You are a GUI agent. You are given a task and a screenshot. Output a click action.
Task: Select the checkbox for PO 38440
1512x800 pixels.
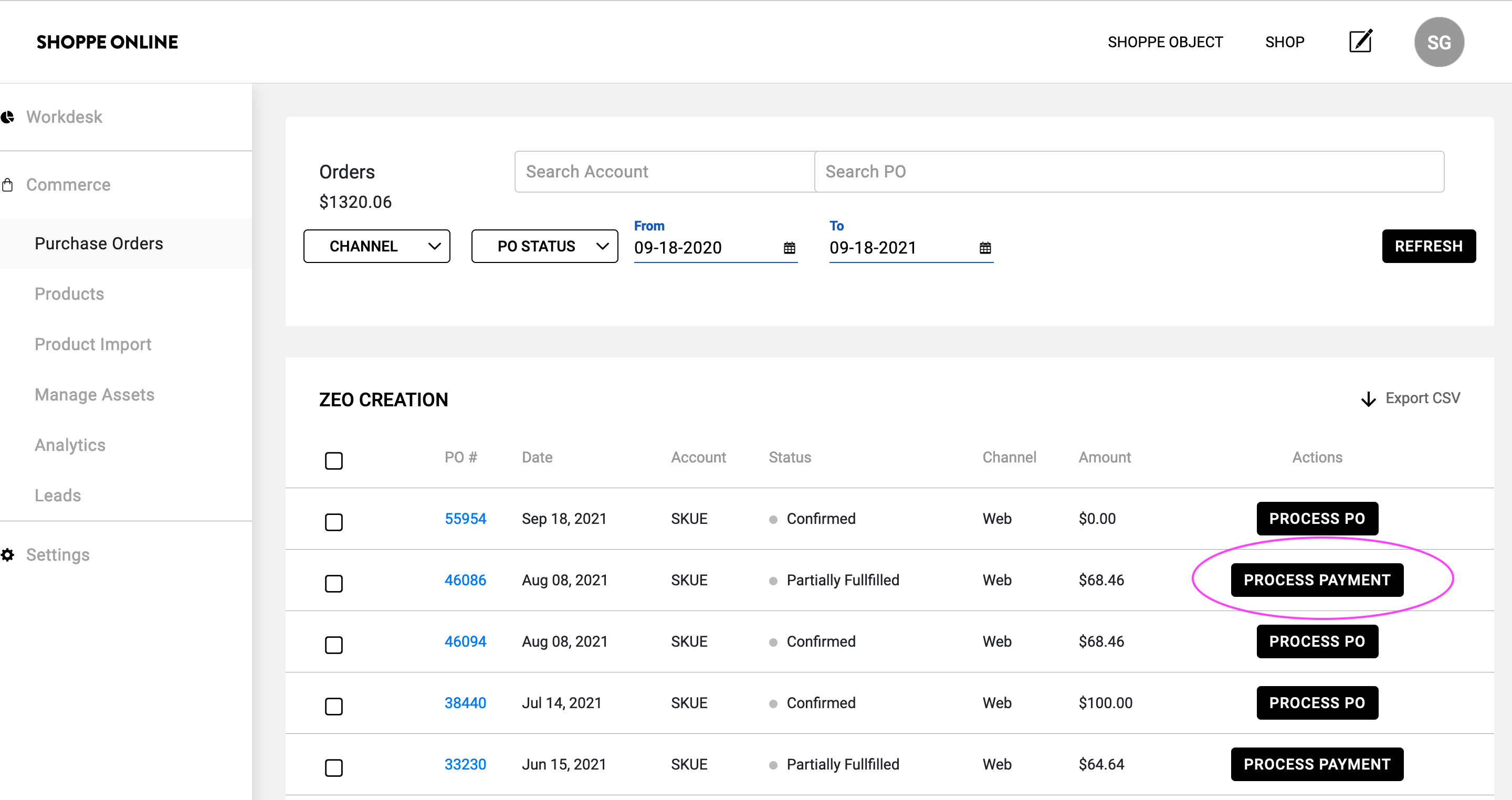[334, 706]
